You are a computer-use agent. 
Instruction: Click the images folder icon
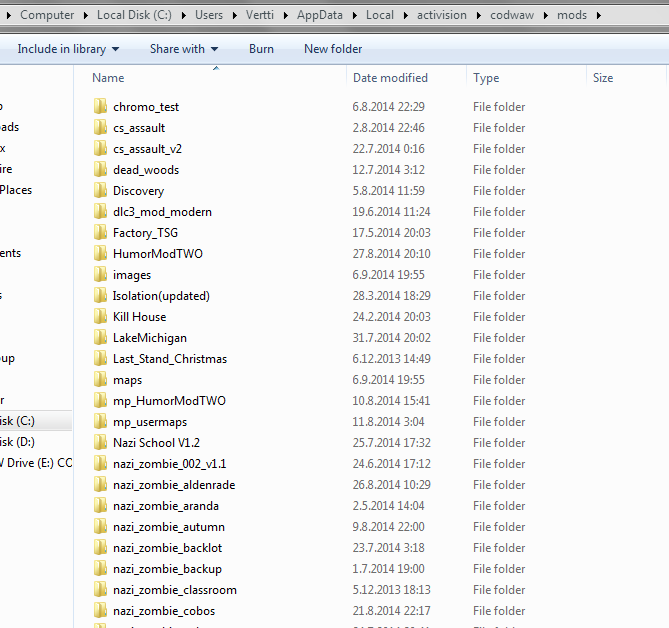pos(100,274)
